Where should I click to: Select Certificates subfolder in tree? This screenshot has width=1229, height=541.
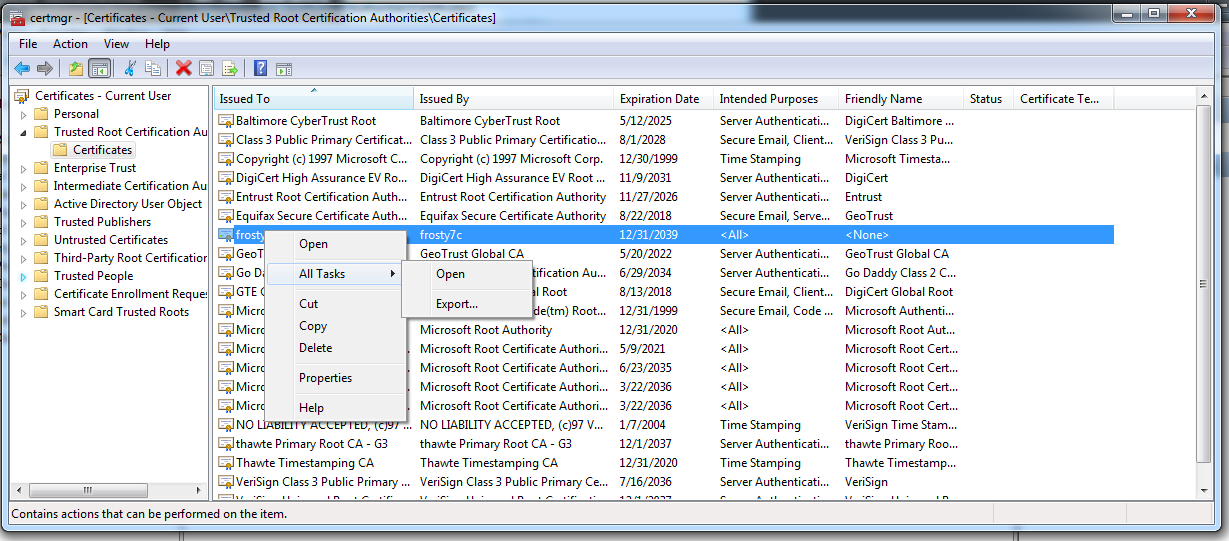pyautogui.click(x=102, y=150)
